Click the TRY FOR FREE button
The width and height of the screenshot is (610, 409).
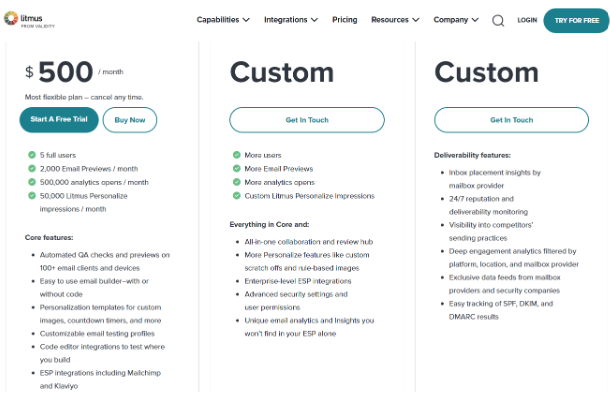(x=577, y=20)
